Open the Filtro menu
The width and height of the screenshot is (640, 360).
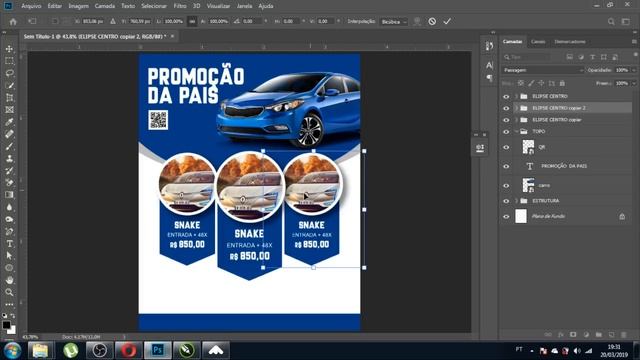tap(180, 6)
